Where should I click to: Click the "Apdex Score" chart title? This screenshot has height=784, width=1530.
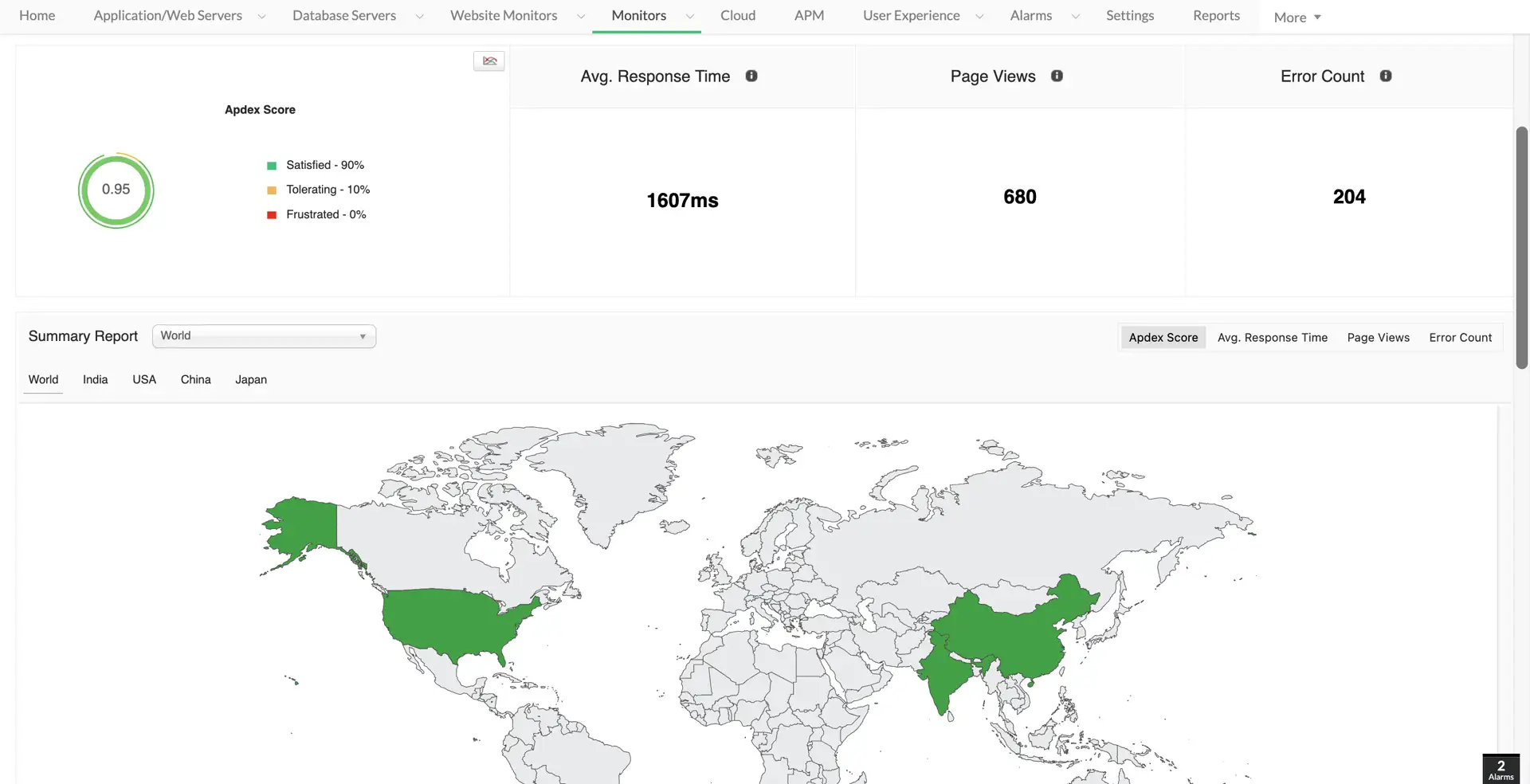click(x=260, y=110)
